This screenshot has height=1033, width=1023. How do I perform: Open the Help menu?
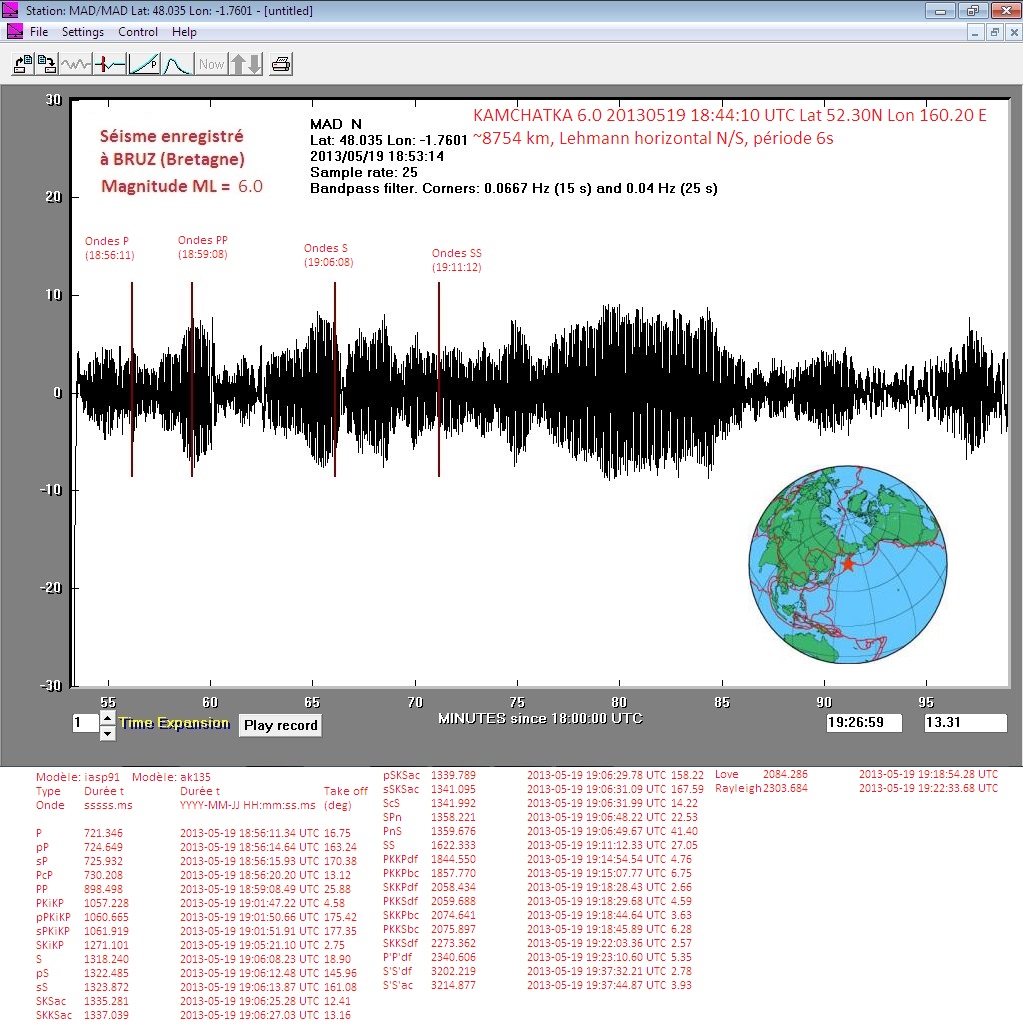tap(184, 32)
